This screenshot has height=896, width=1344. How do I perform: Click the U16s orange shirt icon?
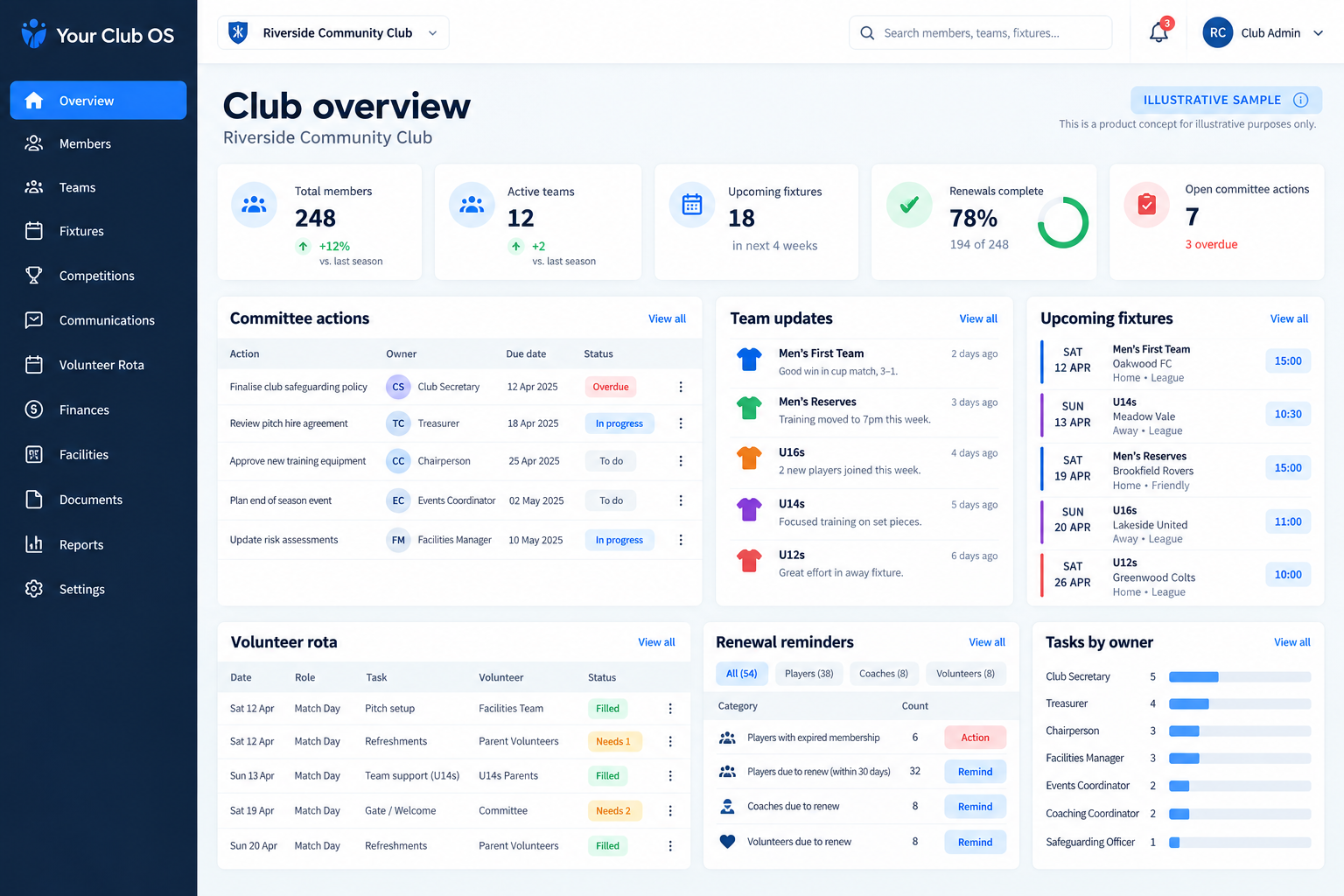click(x=749, y=458)
